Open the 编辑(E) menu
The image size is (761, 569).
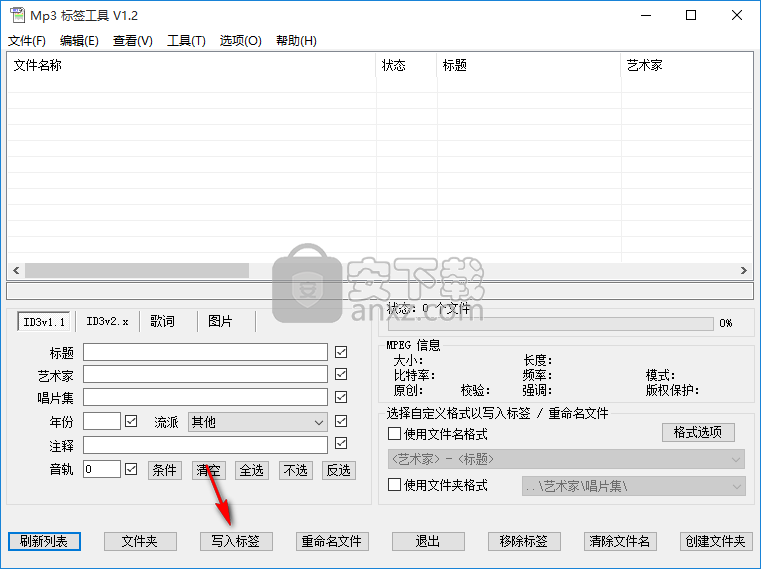79,41
